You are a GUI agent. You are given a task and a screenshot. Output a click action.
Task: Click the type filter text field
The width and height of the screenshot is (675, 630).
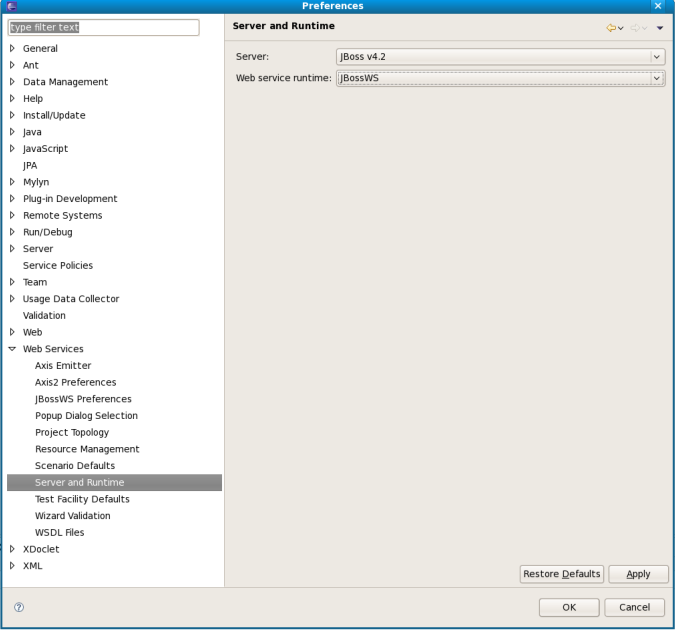[x=104, y=28]
